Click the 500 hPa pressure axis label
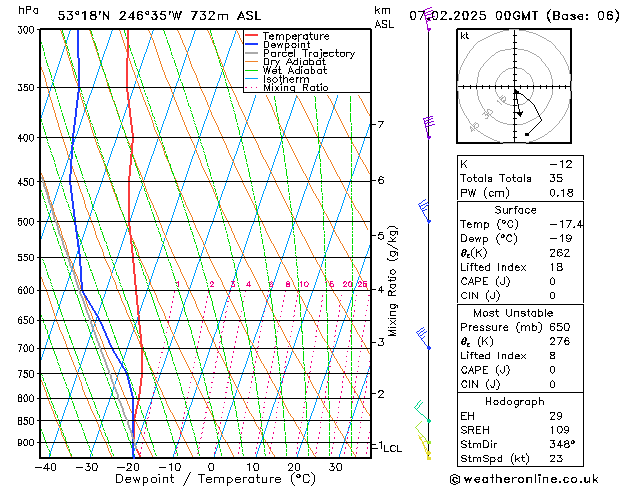 pyautogui.click(x=26, y=222)
